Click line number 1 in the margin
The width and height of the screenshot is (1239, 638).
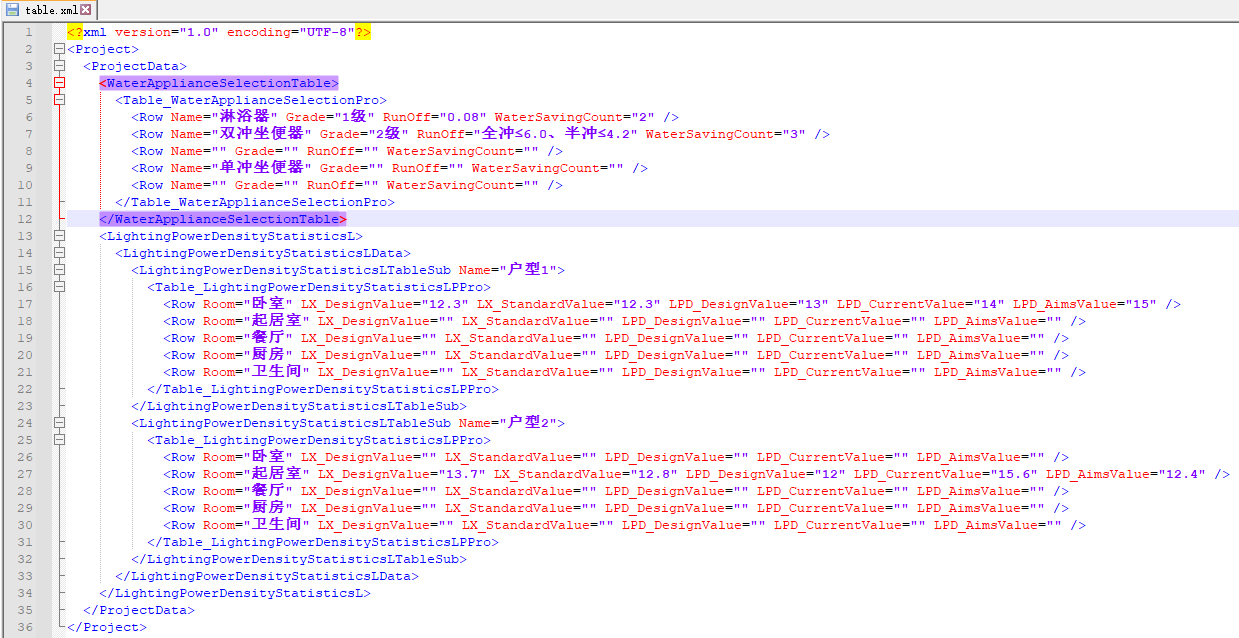tap(29, 32)
